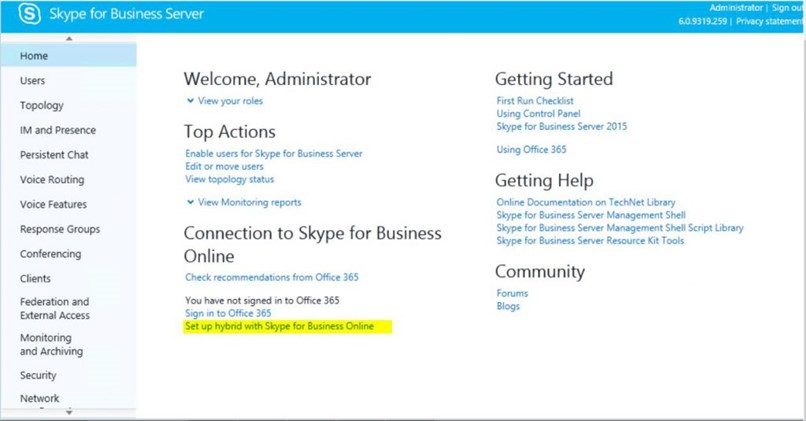The height and width of the screenshot is (421, 806).
Task: Click Sign in to Office 365 link
Action: tap(228, 313)
